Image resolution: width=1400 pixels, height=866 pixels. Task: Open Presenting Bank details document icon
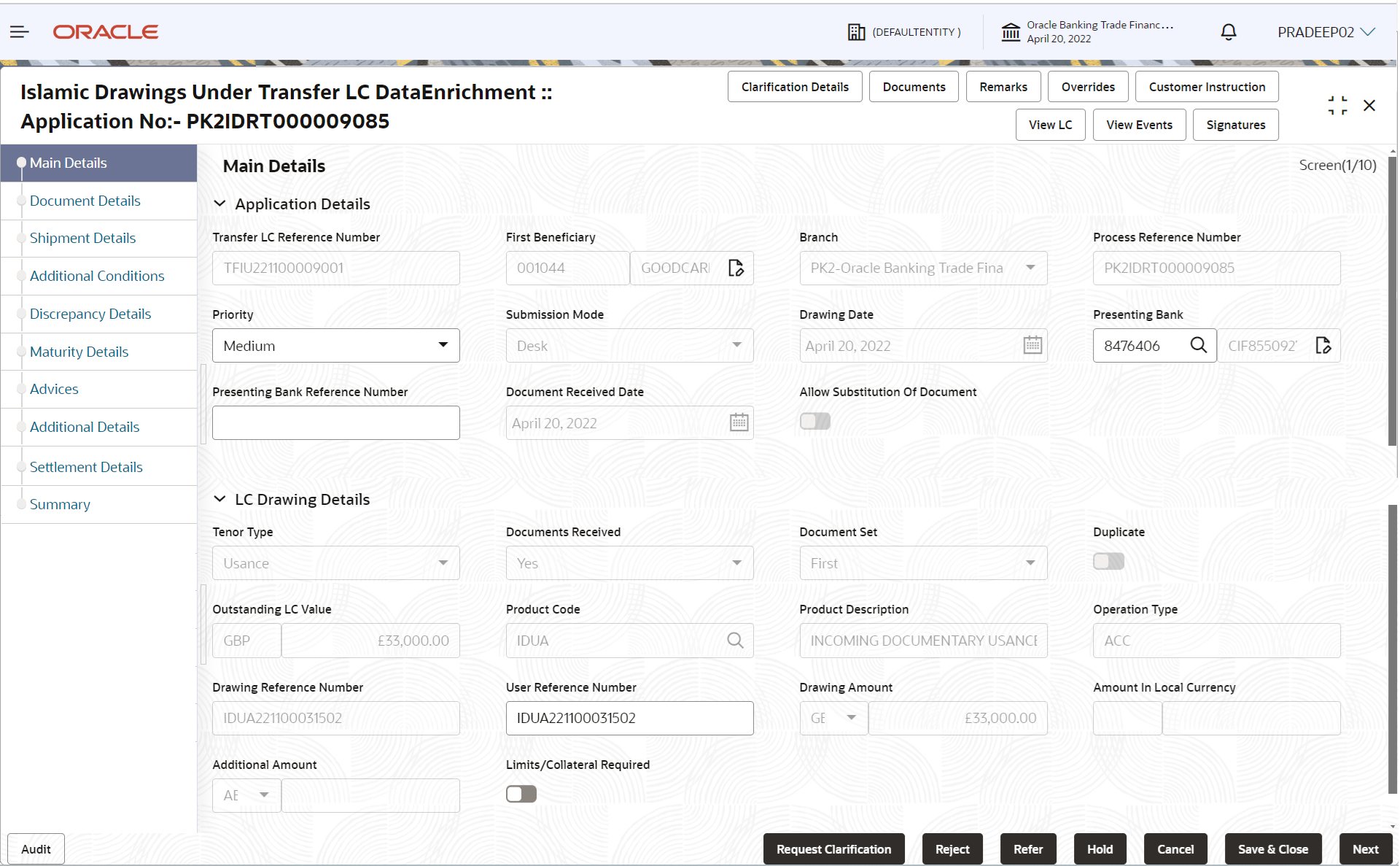click(1323, 345)
